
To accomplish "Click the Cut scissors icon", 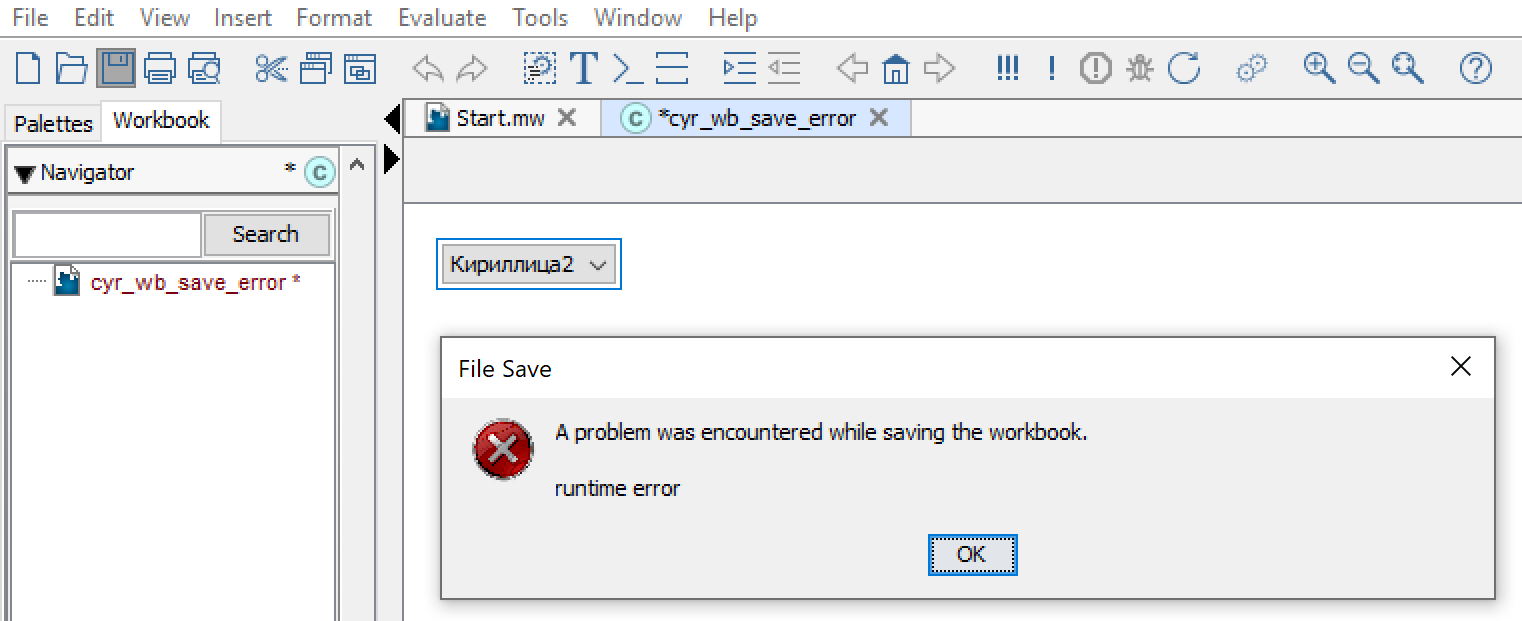I will tap(271, 68).
